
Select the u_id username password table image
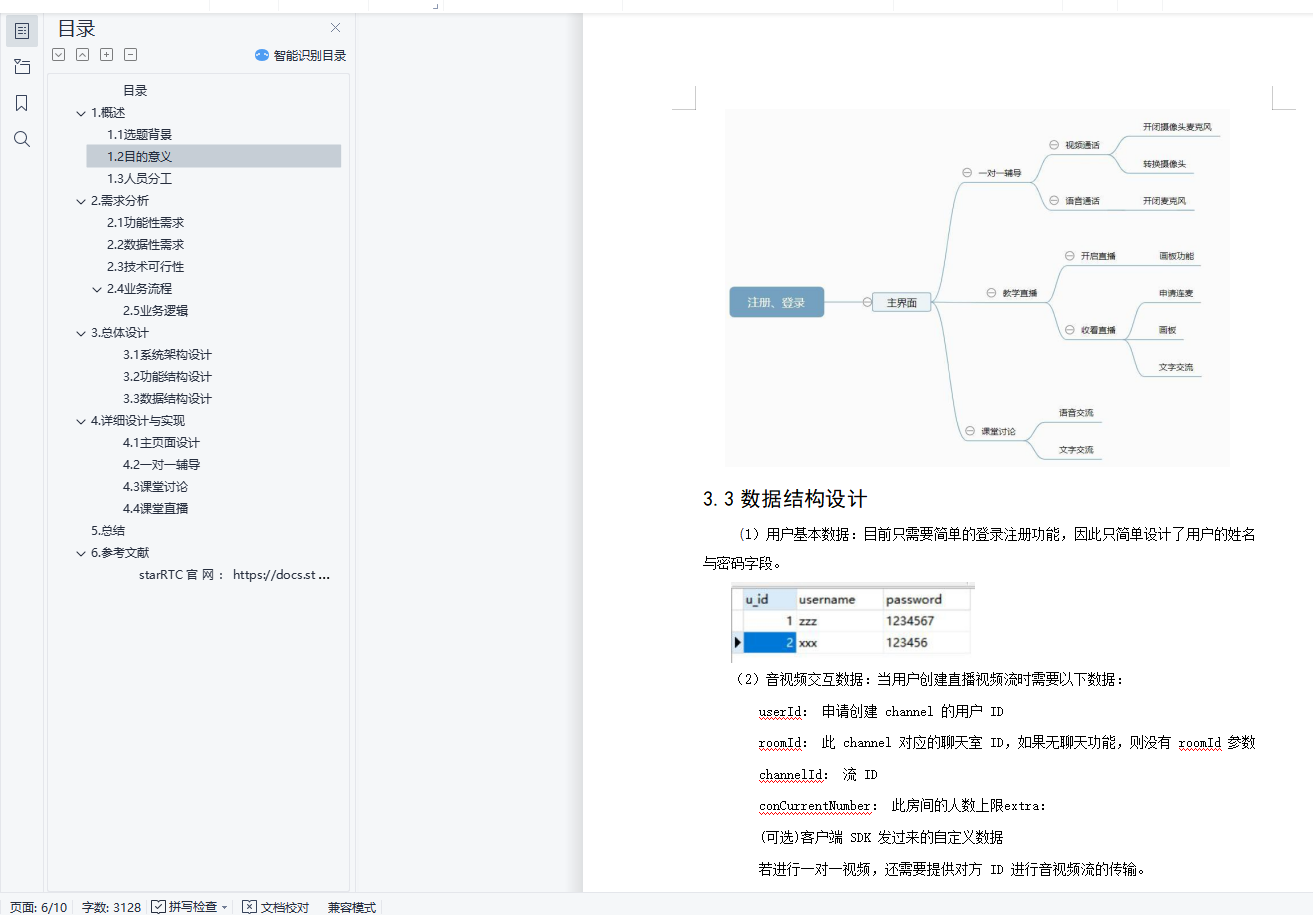853,624
